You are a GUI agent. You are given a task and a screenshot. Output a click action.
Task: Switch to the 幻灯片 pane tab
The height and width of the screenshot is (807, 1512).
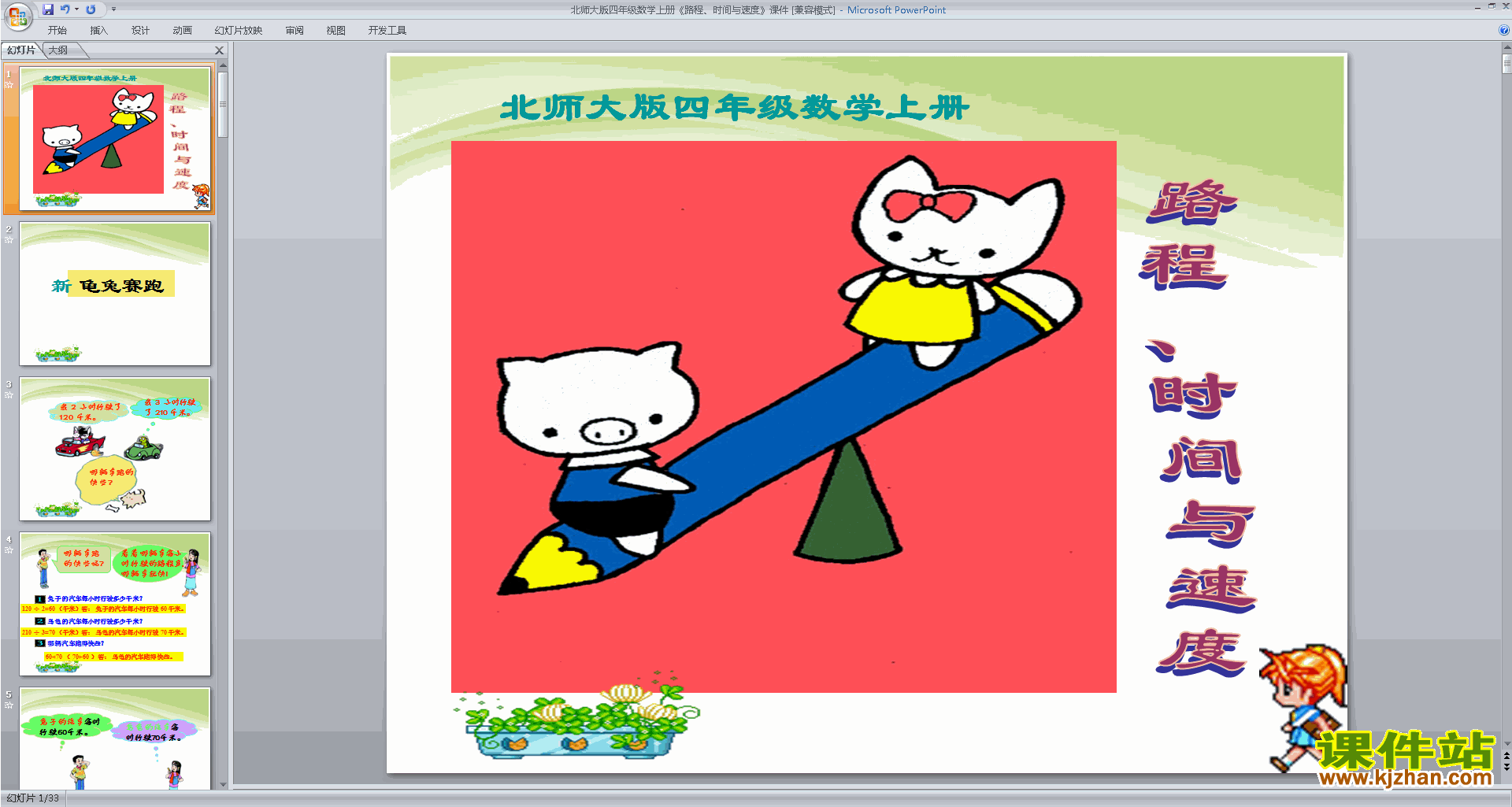(21, 50)
